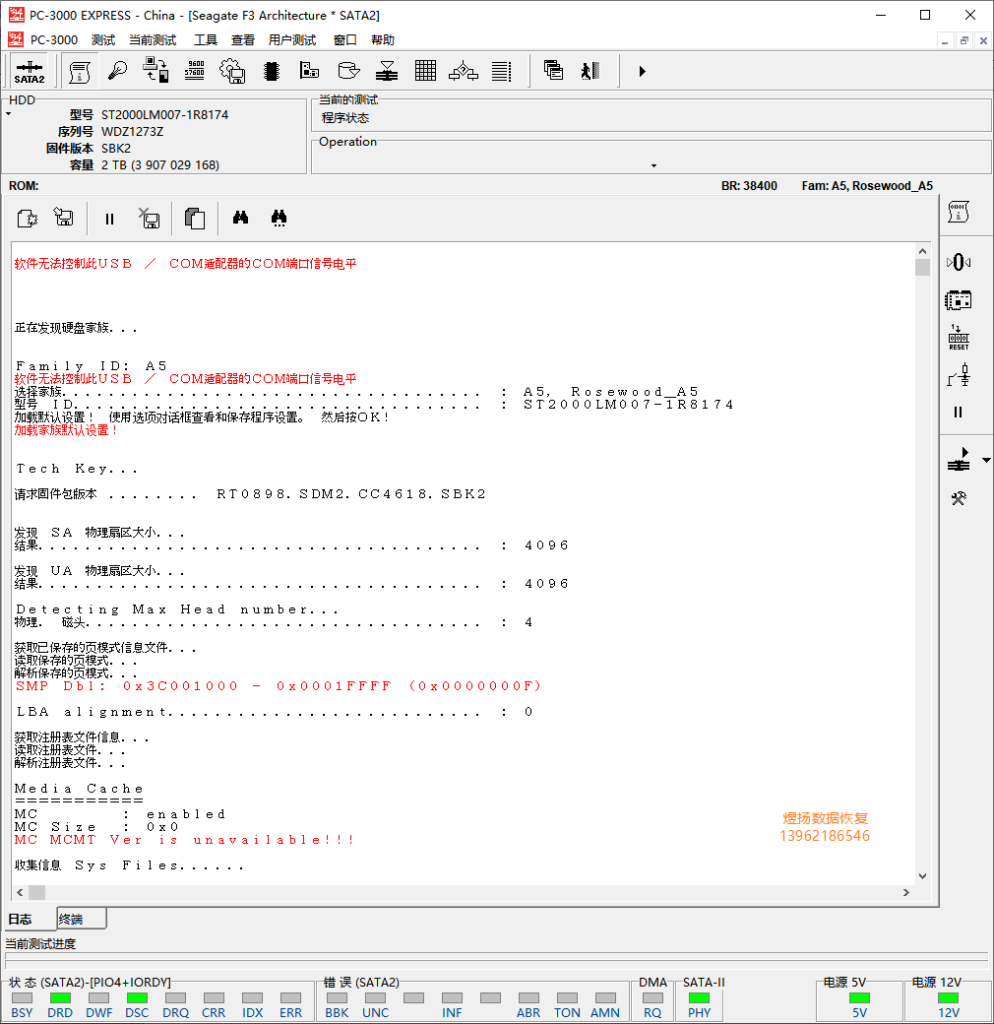994x1024 pixels.
Task: Click the disk cylinder icon in toolbar
Action: (348, 71)
